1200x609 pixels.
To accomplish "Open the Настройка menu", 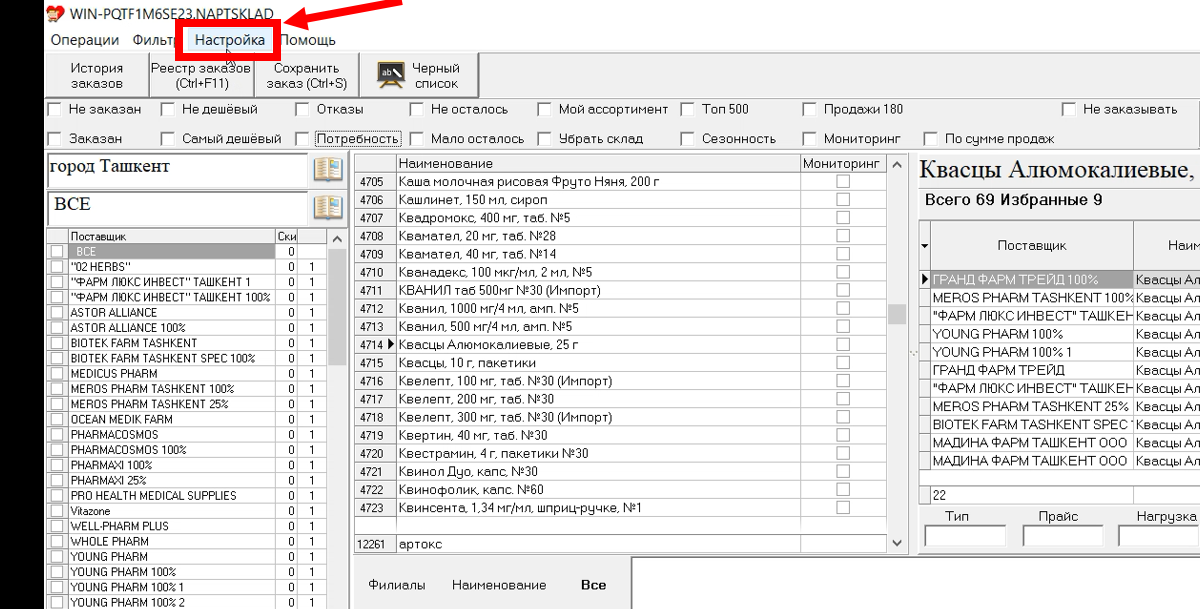I will (x=230, y=40).
